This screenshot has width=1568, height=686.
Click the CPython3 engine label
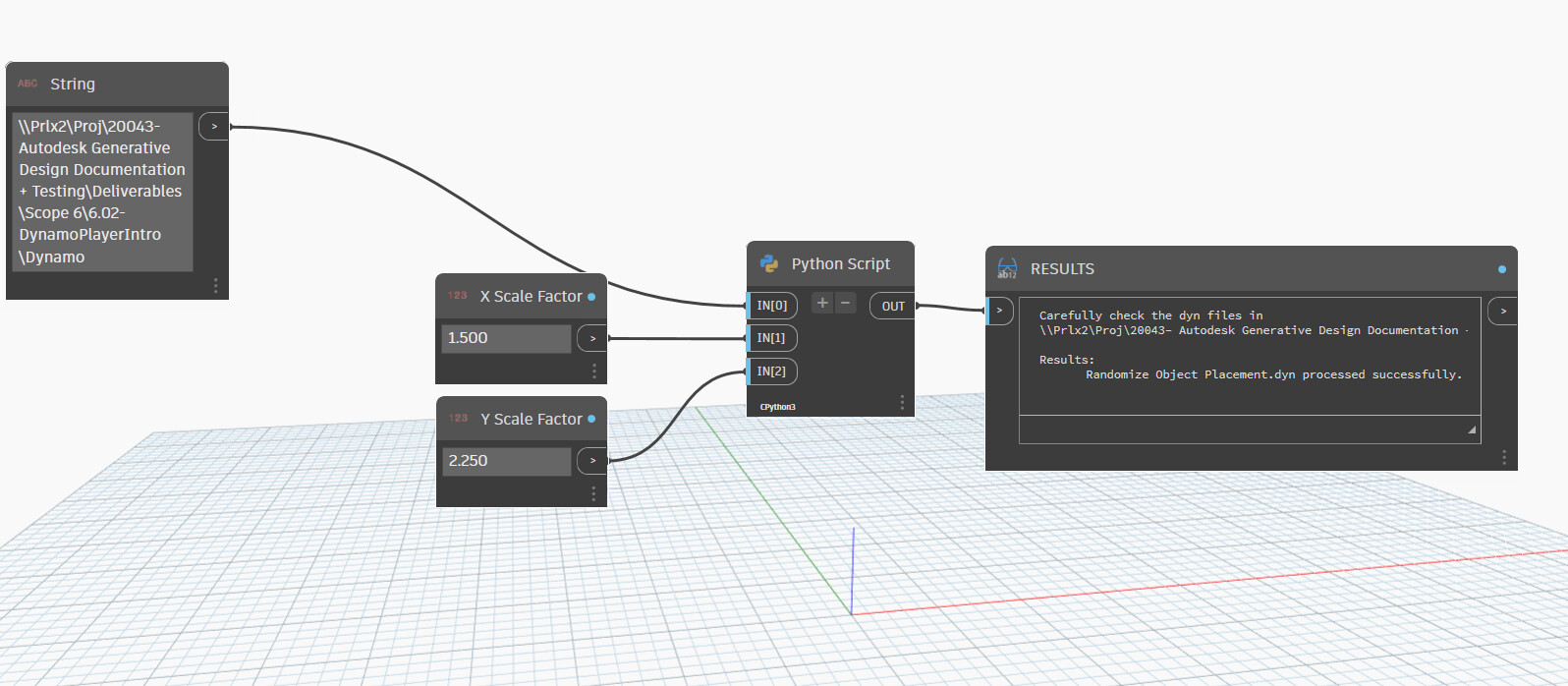(x=777, y=407)
